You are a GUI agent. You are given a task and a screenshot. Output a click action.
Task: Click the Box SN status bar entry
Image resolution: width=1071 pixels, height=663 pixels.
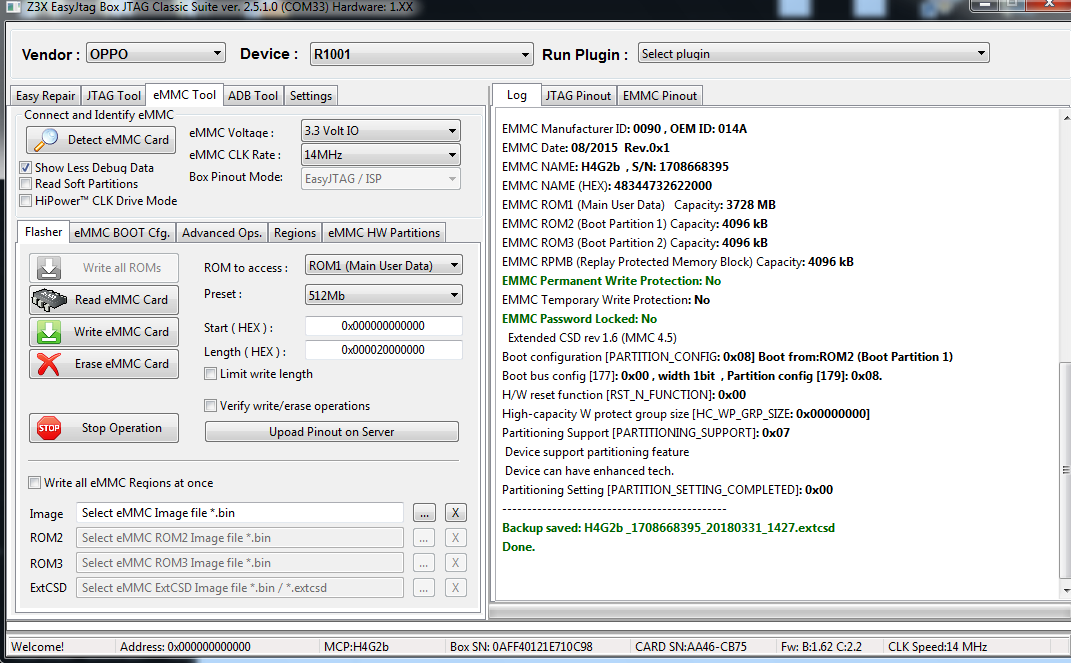pyautogui.click(x=521, y=647)
